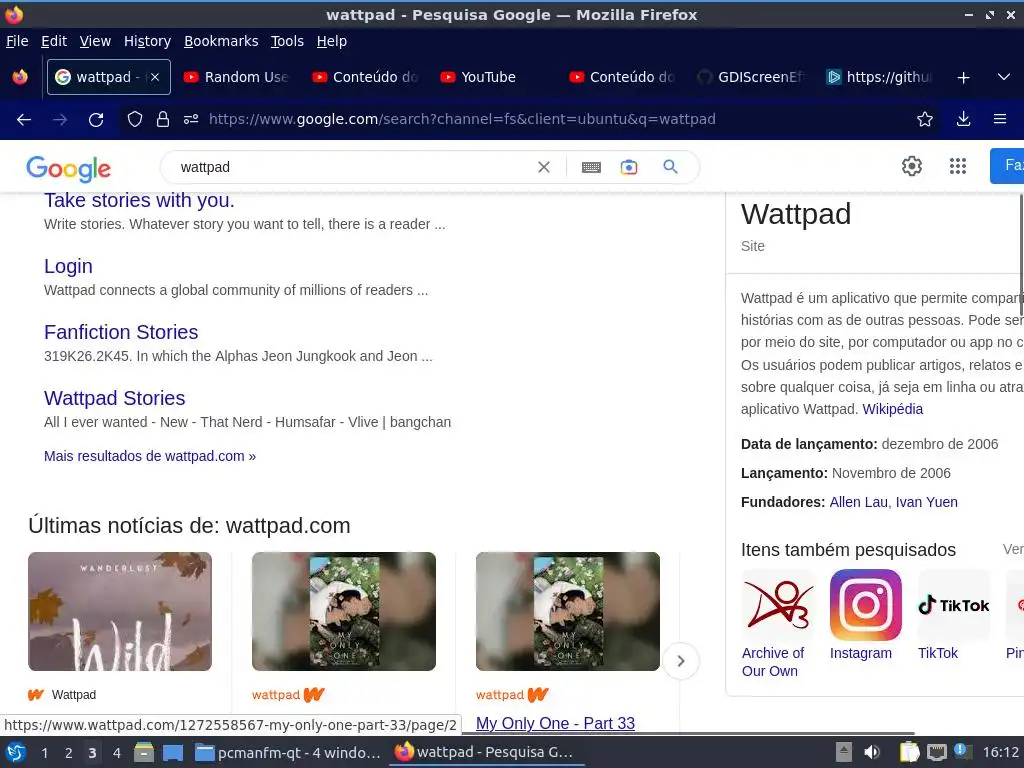Search by image with camera icon
Viewport: 1024px width, 768px height.
pos(629,167)
